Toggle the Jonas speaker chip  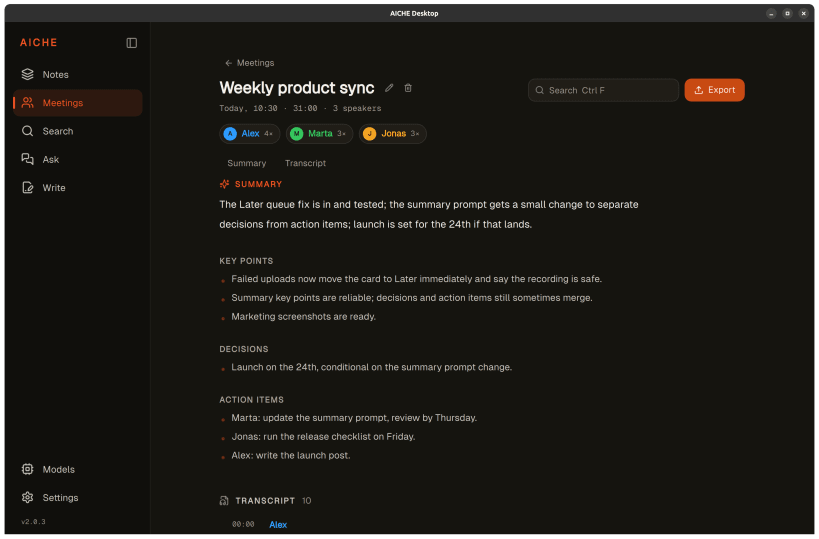click(392, 134)
